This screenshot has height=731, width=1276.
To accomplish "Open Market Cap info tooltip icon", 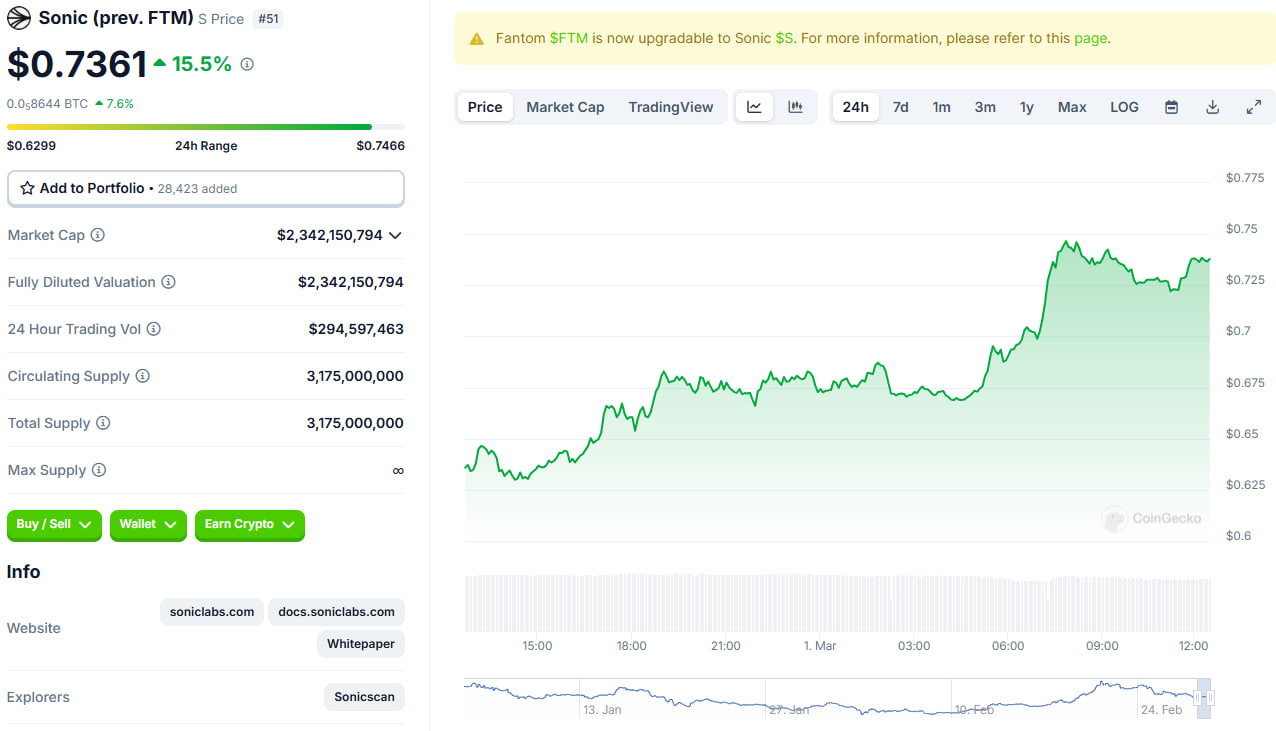I will pyautogui.click(x=98, y=235).
